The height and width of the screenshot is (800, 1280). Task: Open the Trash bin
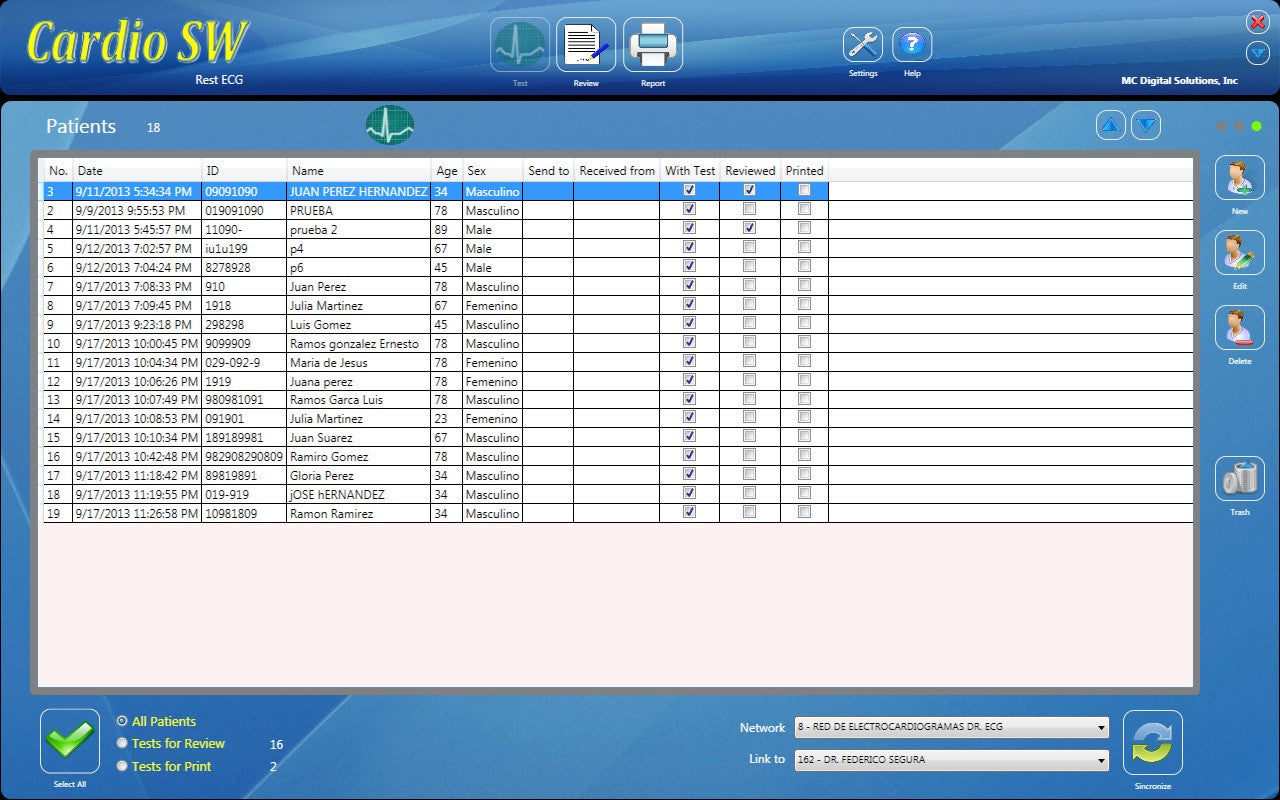(1239, 479)
